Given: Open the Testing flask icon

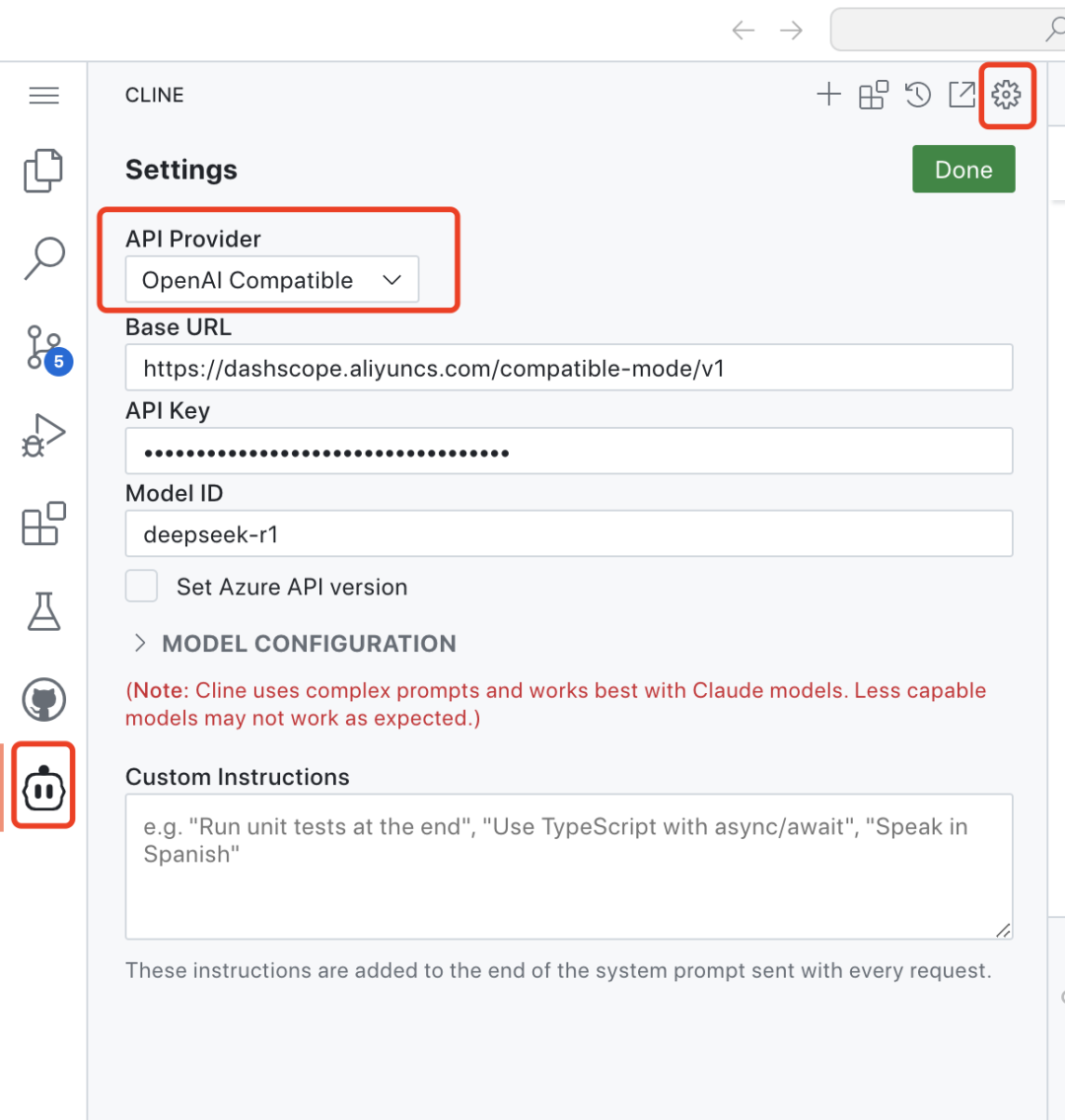Looking at the screenshot, I should 43,611.
